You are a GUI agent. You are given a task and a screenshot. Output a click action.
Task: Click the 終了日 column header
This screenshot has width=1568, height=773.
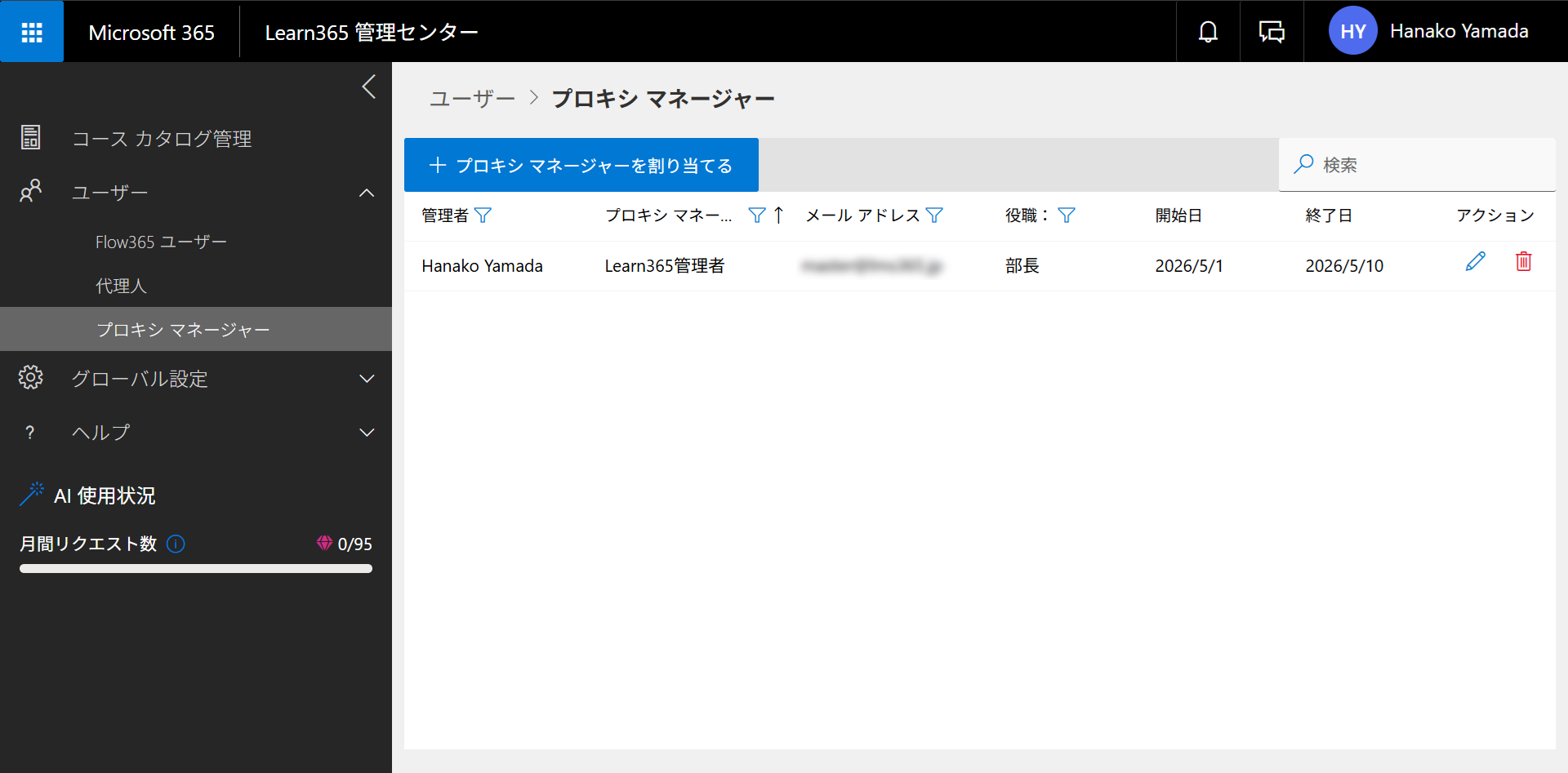1329,215
